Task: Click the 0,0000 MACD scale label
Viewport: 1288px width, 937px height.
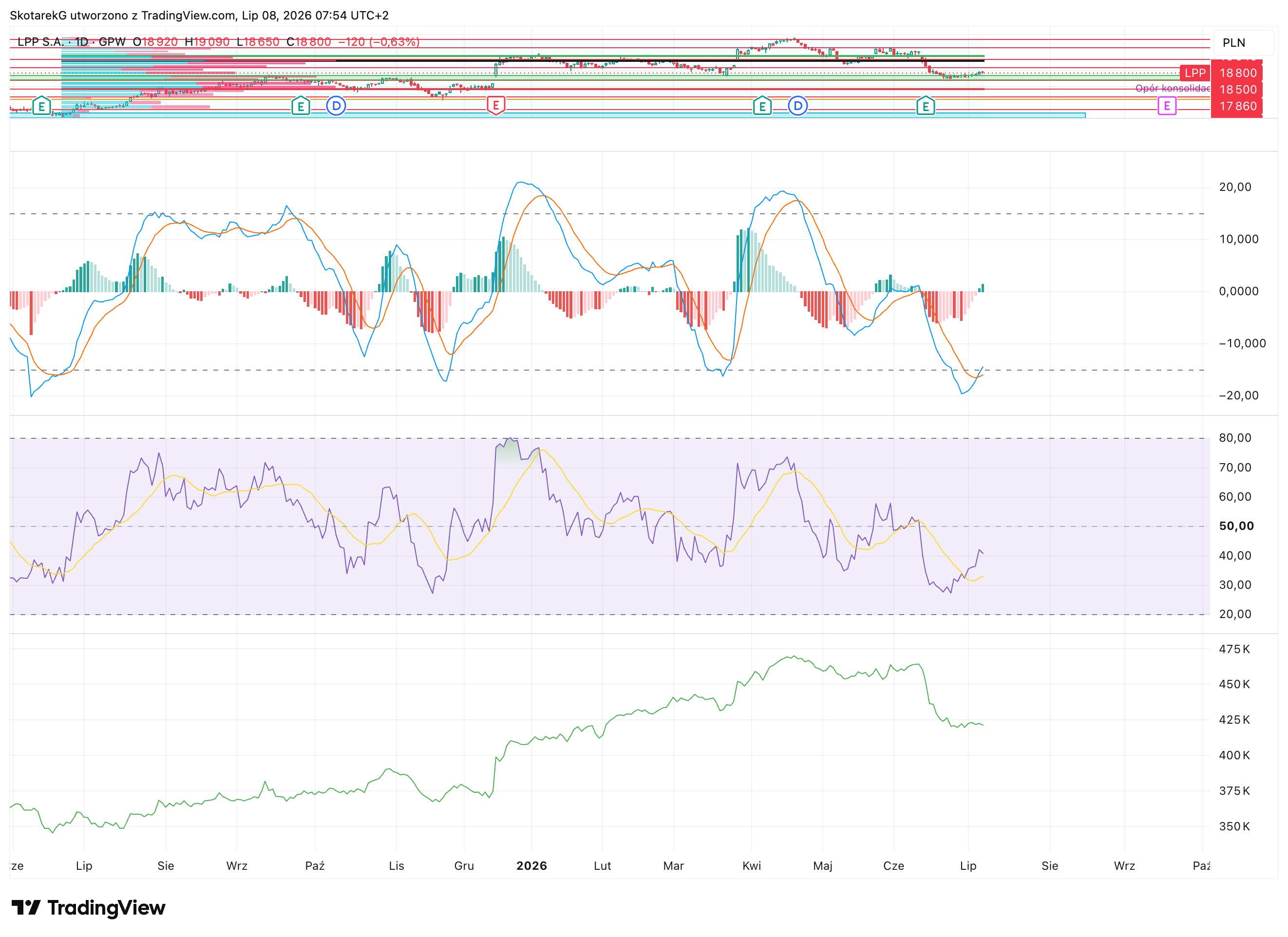Action: click(1239, 291)
